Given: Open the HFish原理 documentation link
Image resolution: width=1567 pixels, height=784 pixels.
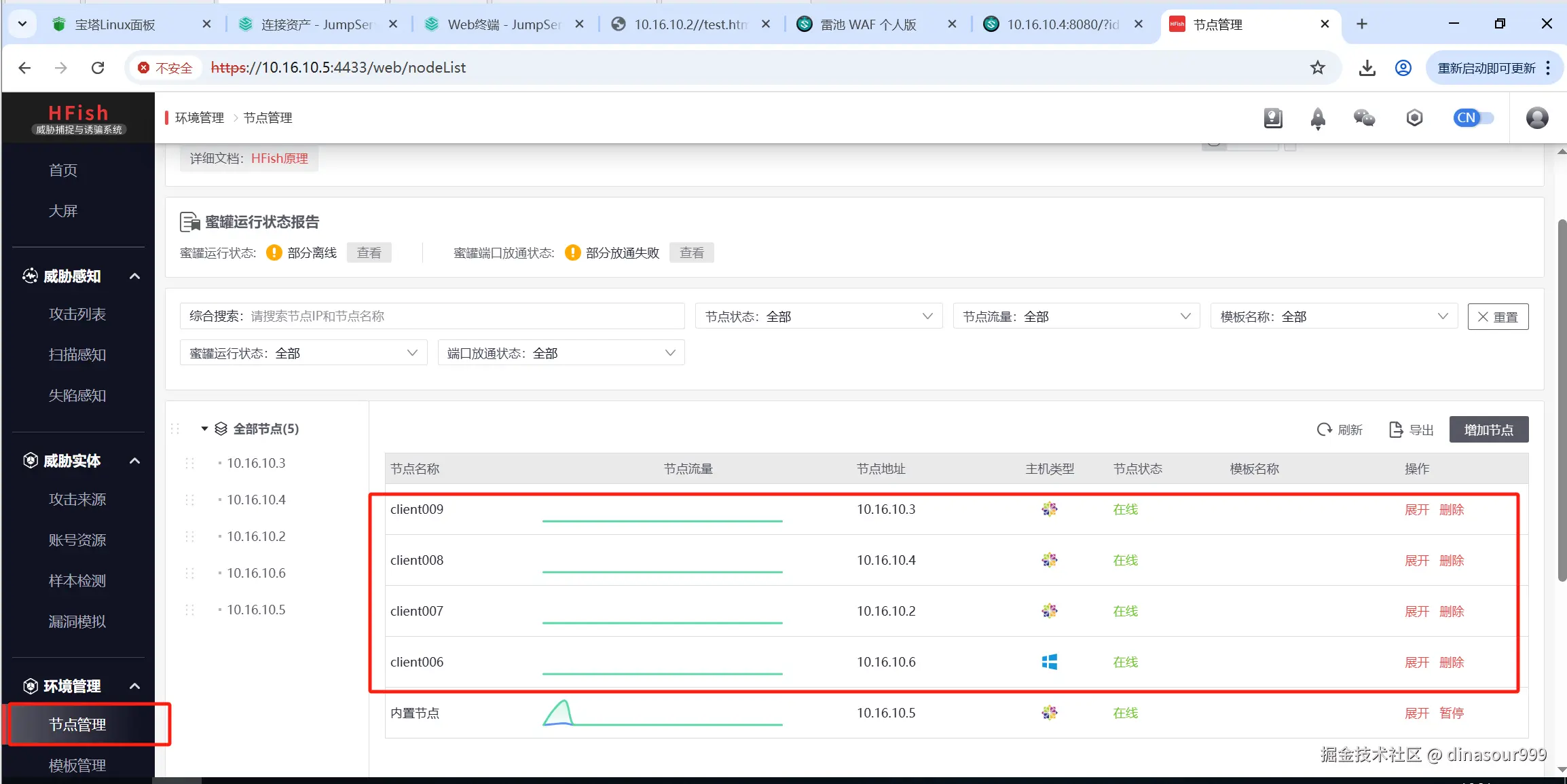Looking at the screenshot, I should [x=279, y=158].
